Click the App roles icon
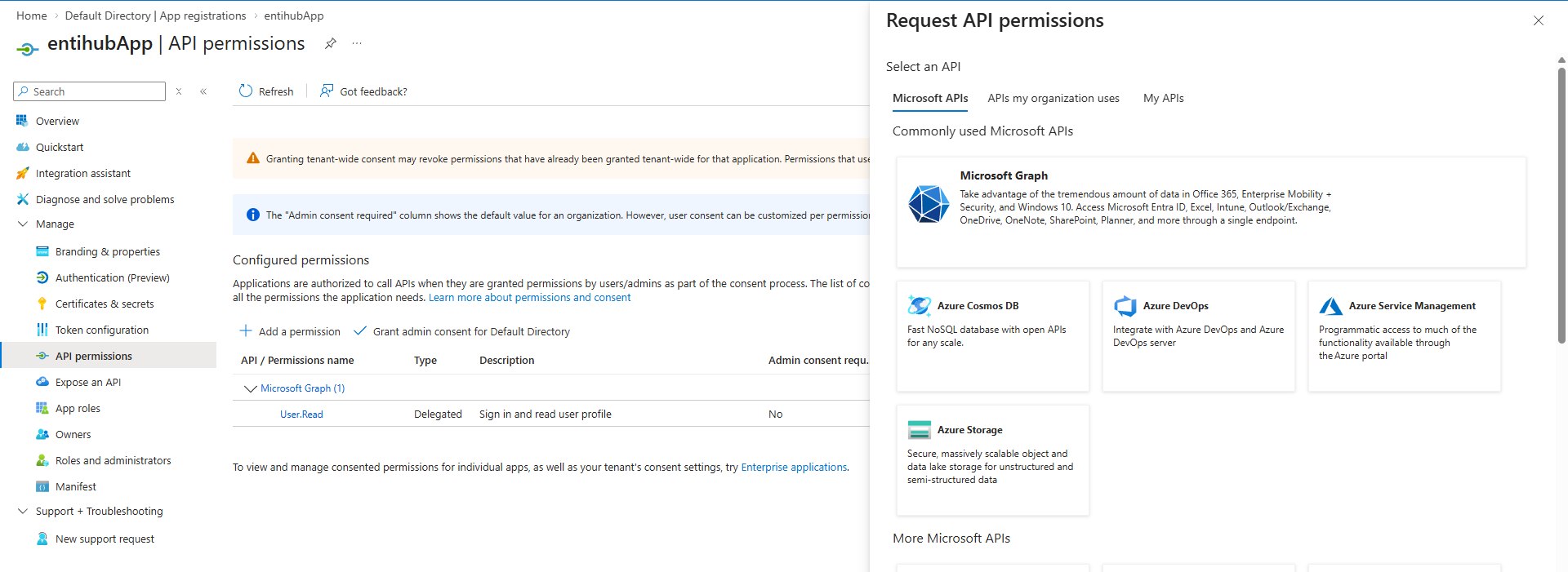This screenshot has width=1568, height=572. (42, 408)
